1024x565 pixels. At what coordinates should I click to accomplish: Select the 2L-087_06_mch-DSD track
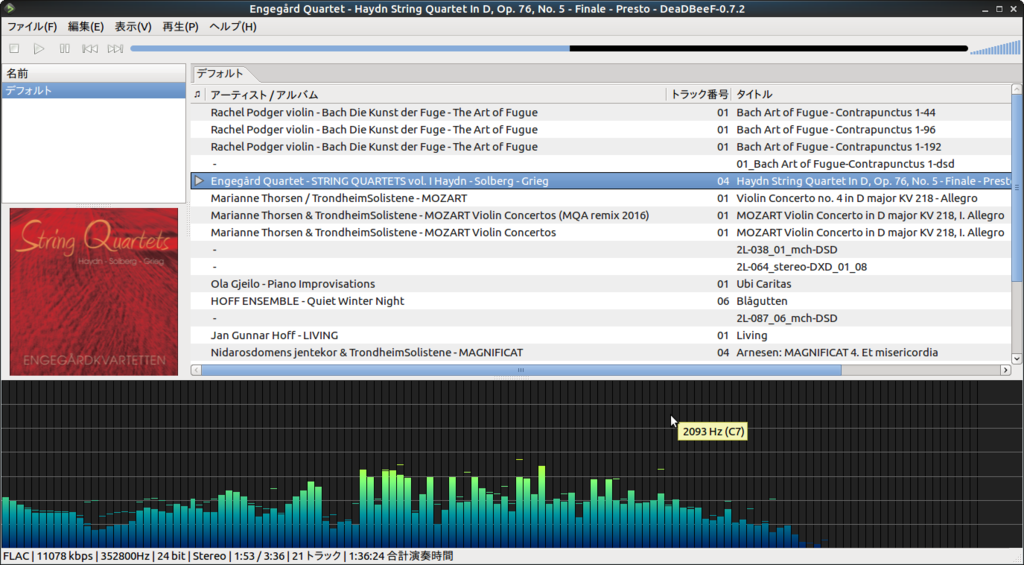(x=601, y=318)
